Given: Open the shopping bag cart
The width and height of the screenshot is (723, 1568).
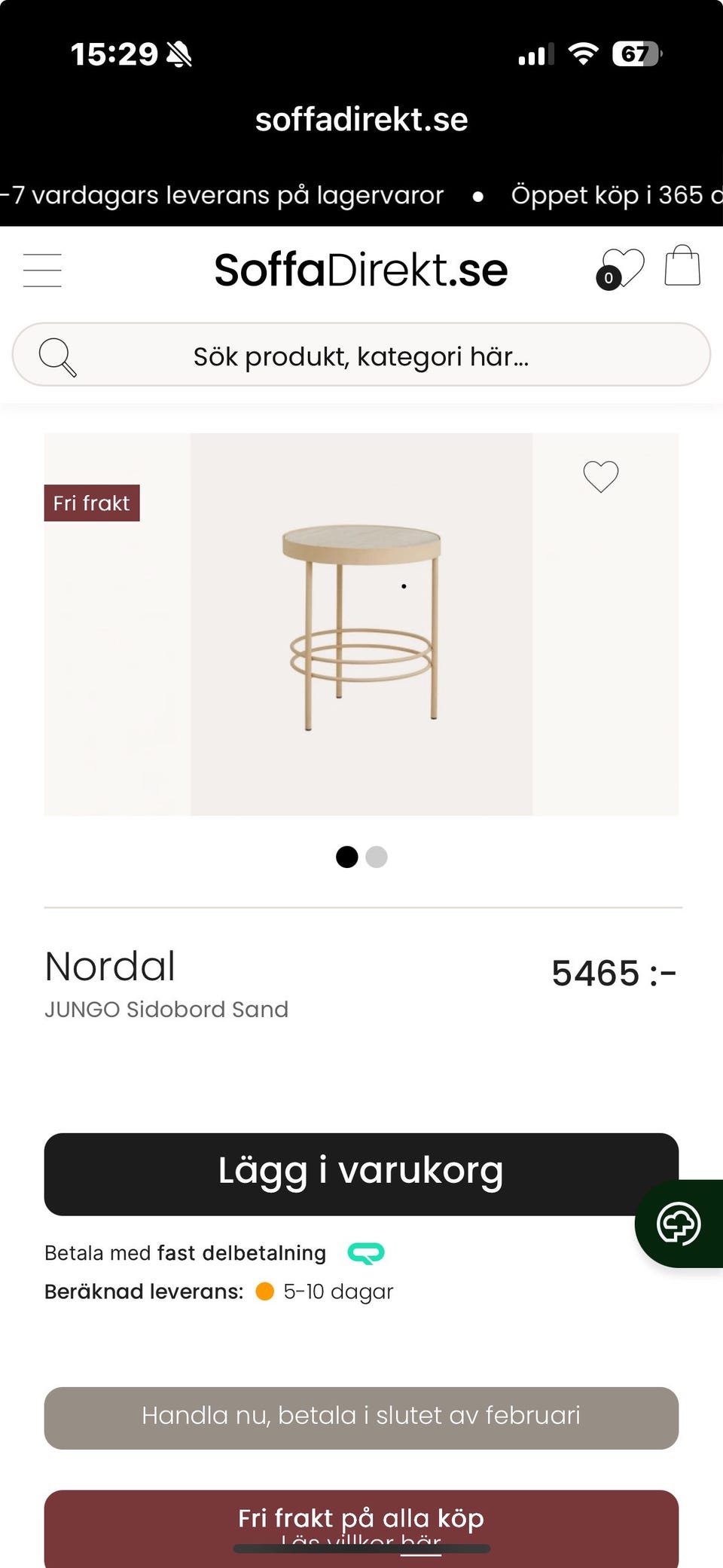Looking at the screenshot, I should click(682, 267).
